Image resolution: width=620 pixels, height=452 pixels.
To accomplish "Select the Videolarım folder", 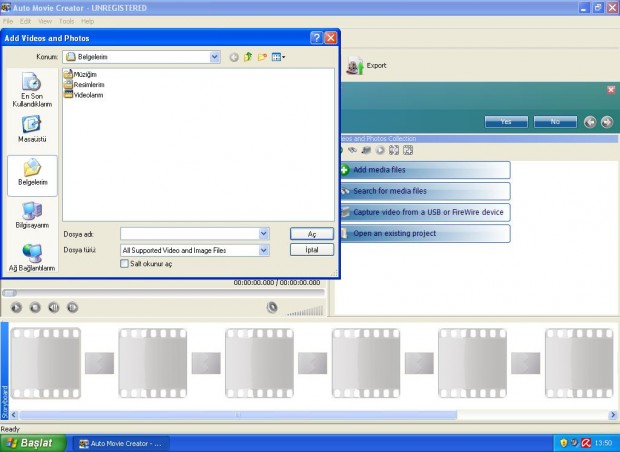I will point(84,95).
